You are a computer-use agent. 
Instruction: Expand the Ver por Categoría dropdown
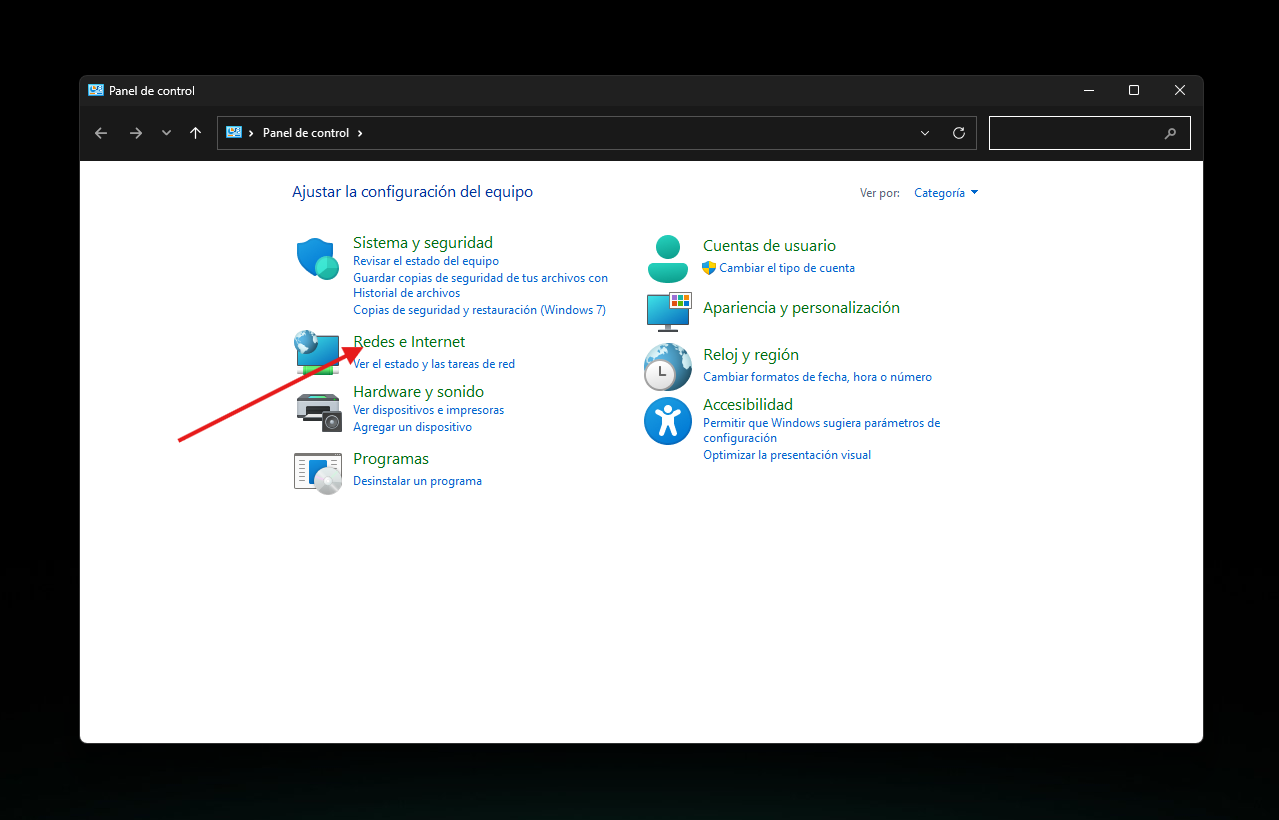tap(946, 193)
